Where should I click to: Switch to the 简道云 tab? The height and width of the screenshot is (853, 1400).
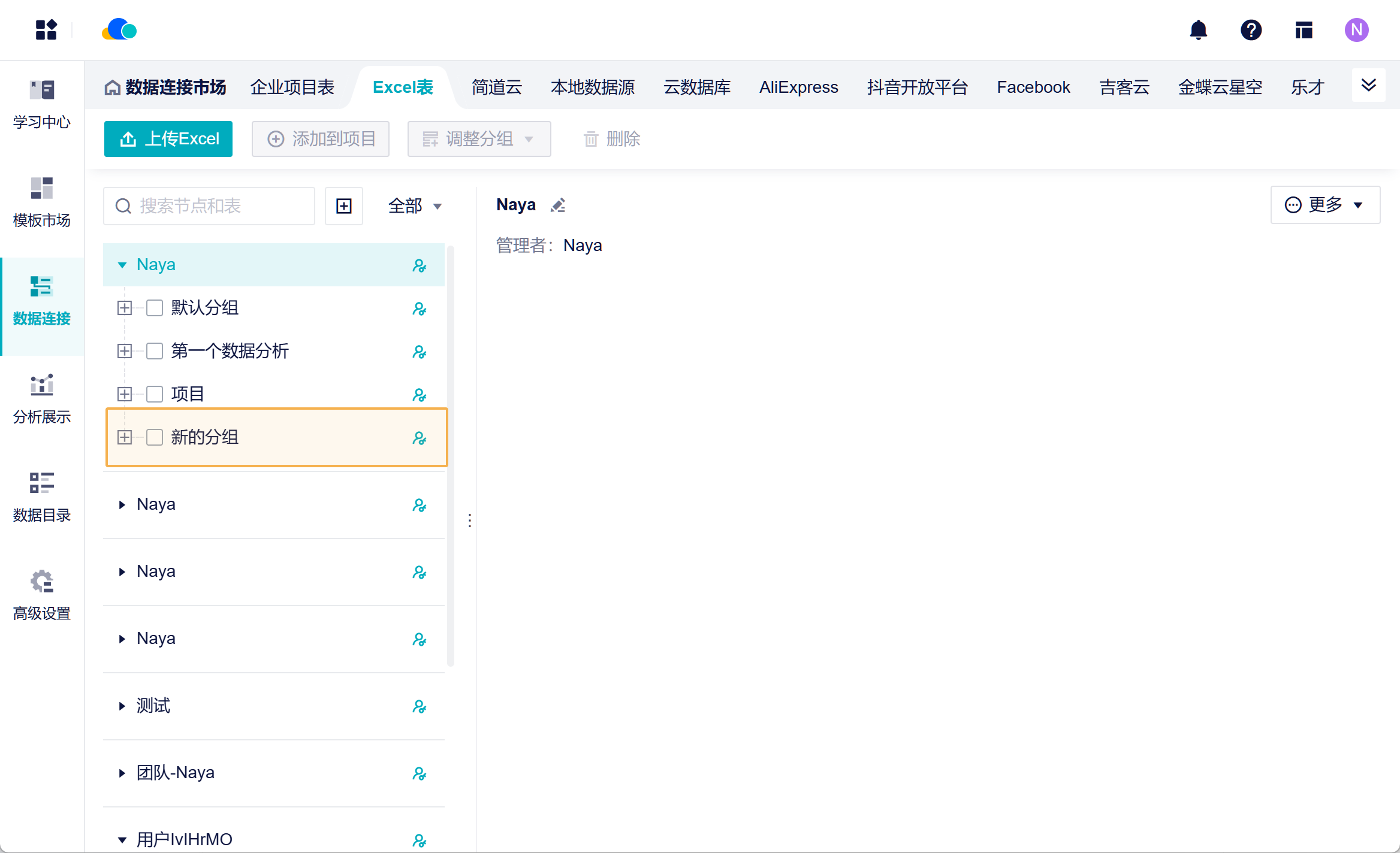pos(497,87)
